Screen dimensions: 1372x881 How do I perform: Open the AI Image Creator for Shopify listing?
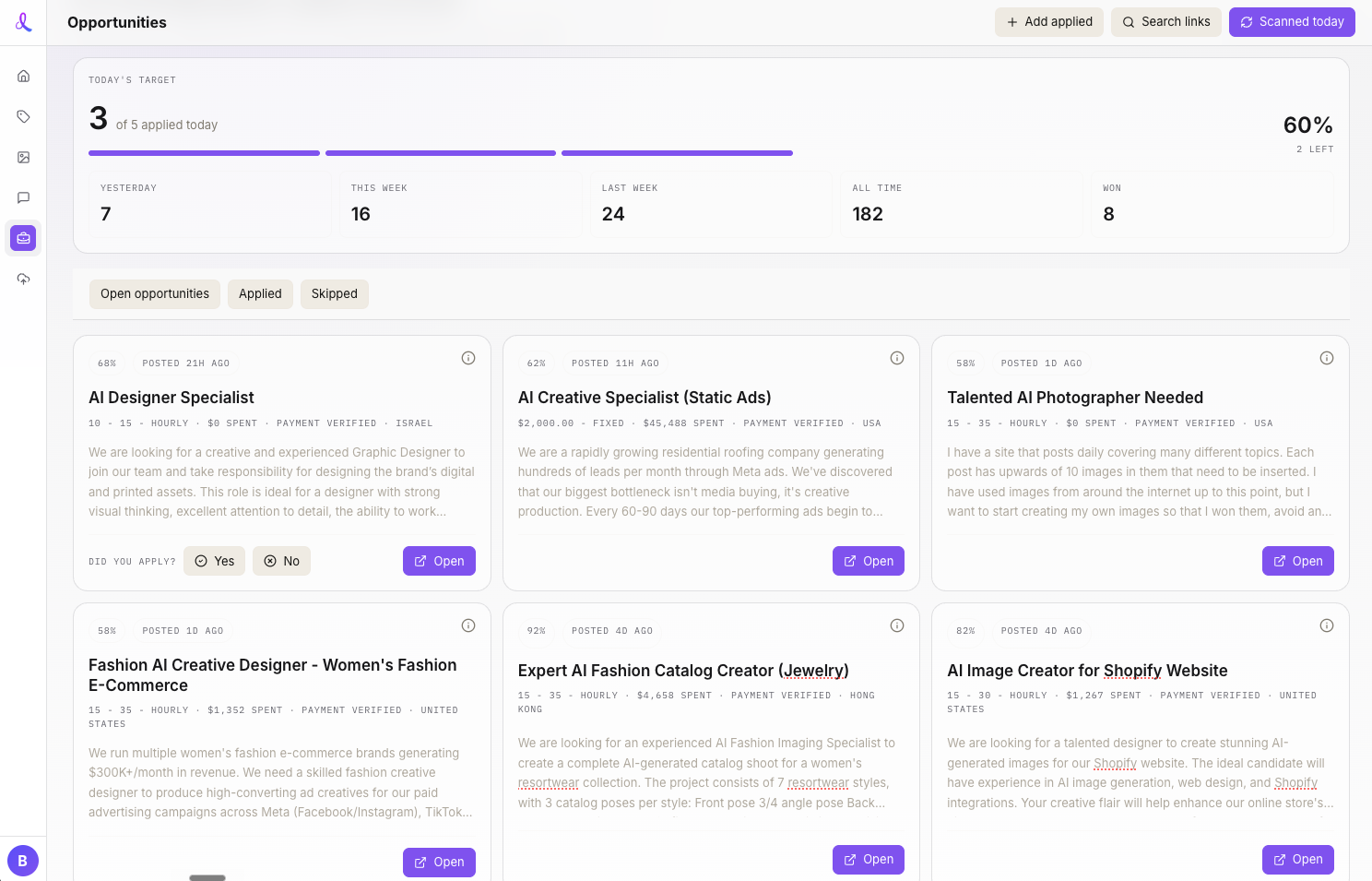pyautogui.click(x=1298, y=859)
